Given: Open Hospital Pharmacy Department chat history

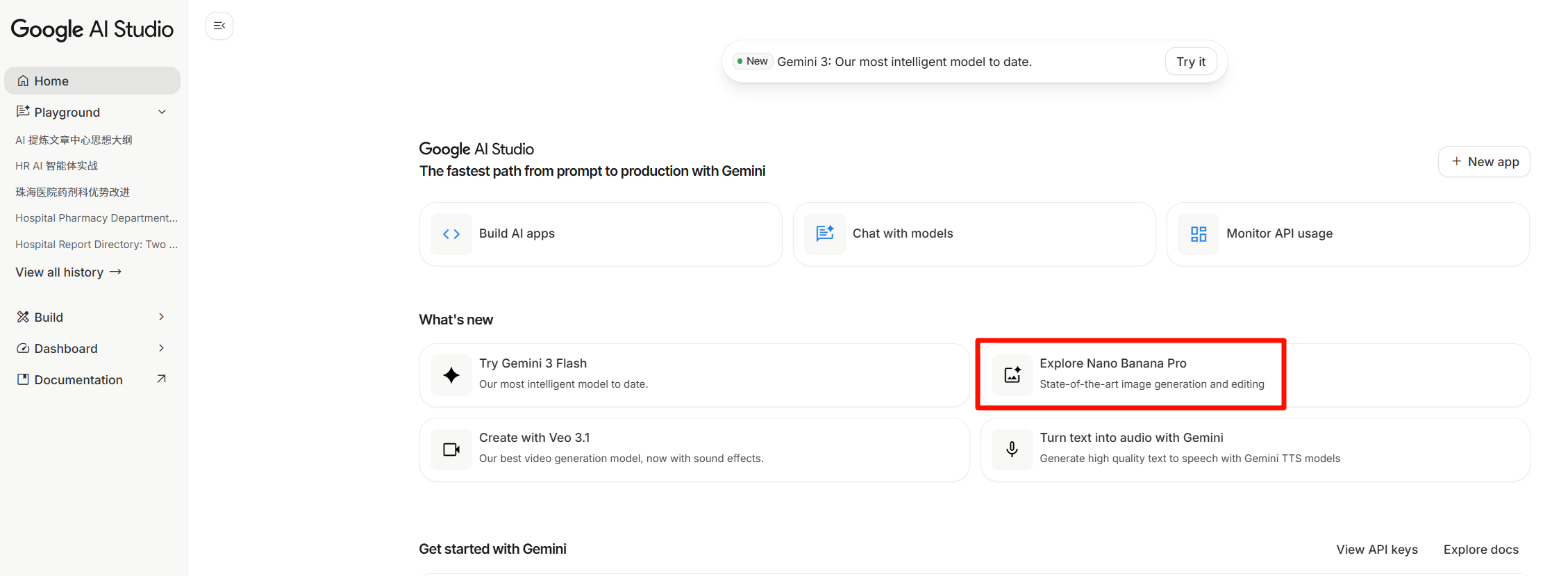Looking at the screenshot, I should click(x=97, y=218).
